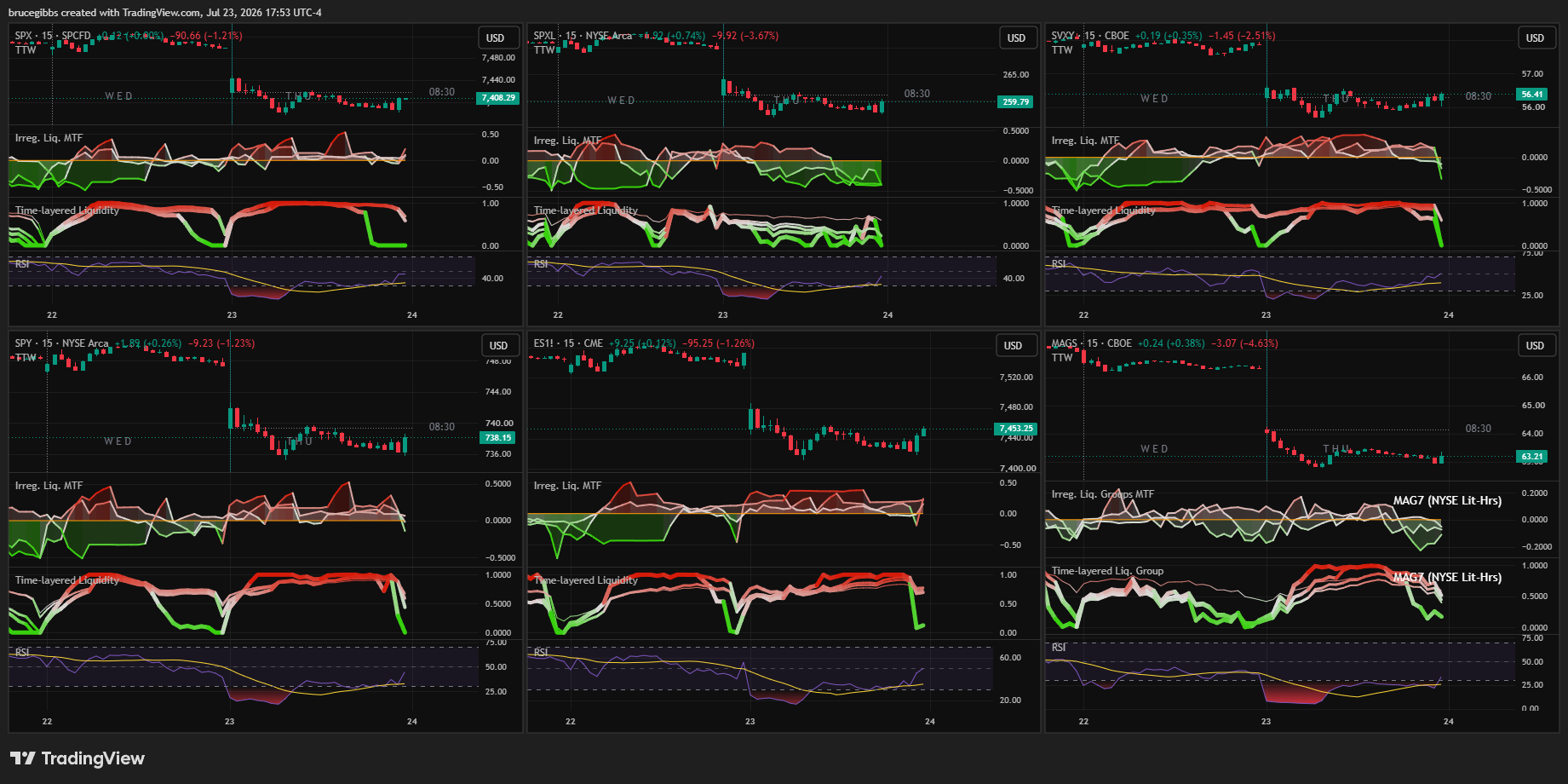Click the Time-layered Liquidity label in the ES1! chart
Viewport: 1568px width, 784px height.
585,580
